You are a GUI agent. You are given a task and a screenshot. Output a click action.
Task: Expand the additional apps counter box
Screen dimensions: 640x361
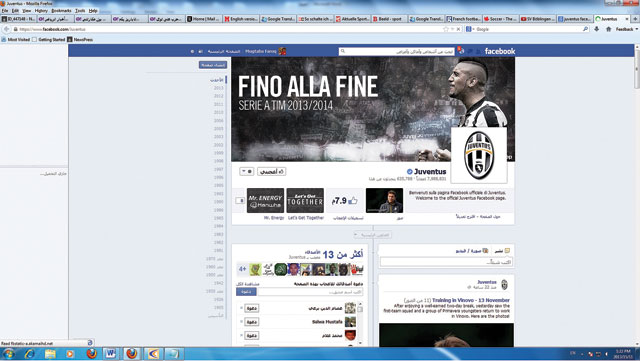point(240,201)
